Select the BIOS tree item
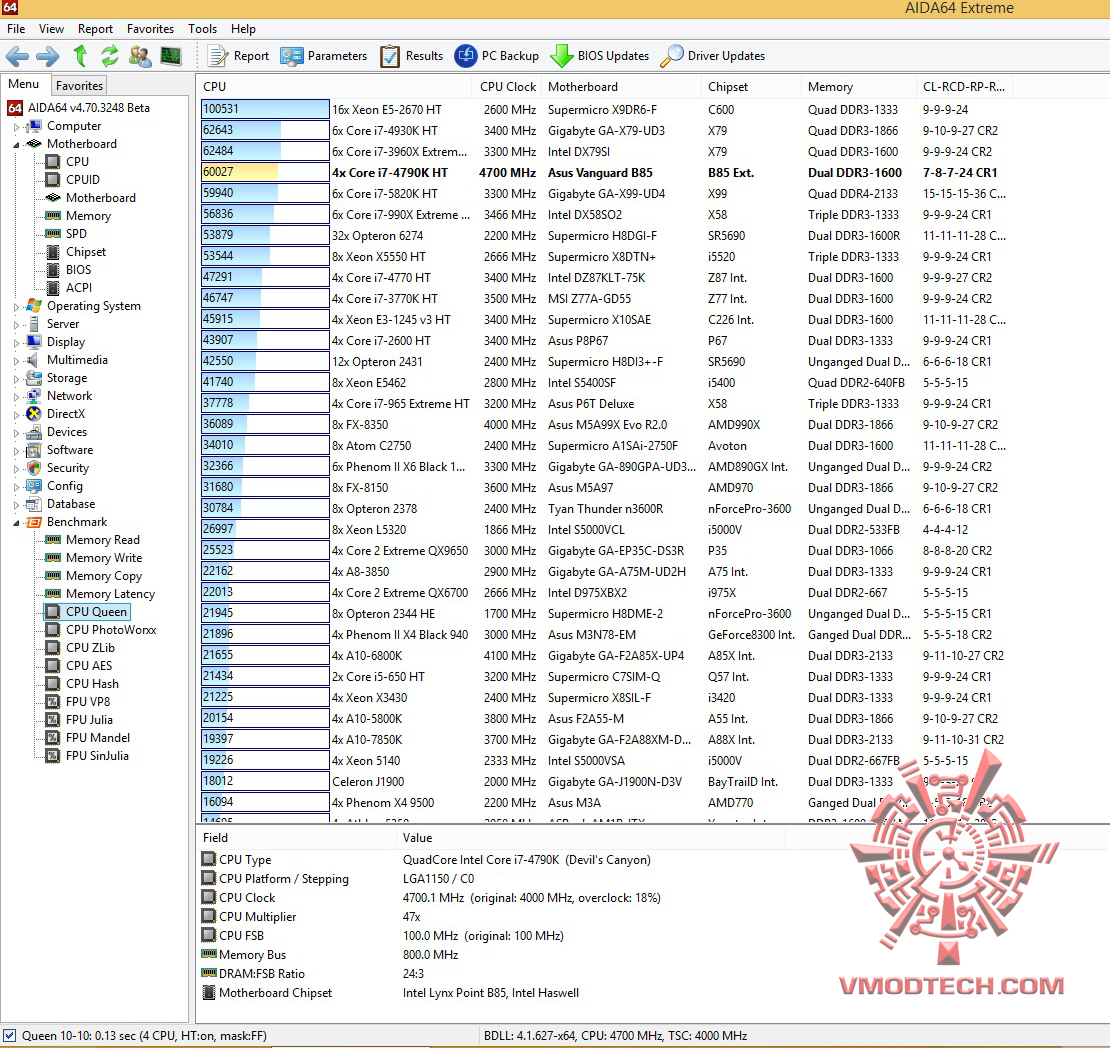 pos(69,270)
